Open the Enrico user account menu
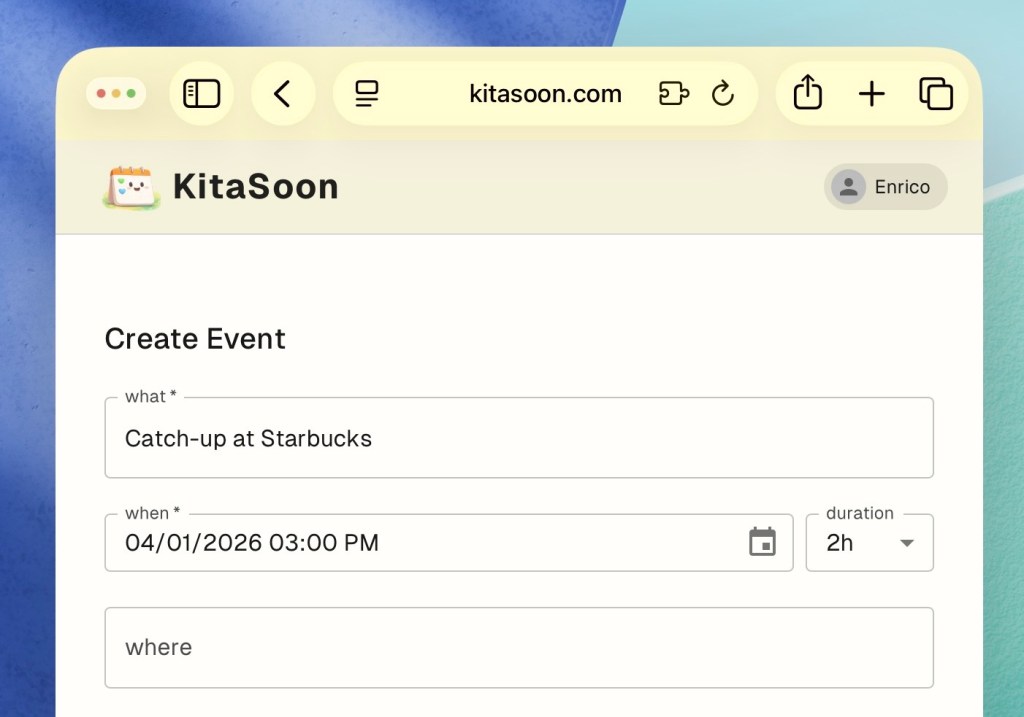The height and width of the screenshot is (717, 1024). 885,187
